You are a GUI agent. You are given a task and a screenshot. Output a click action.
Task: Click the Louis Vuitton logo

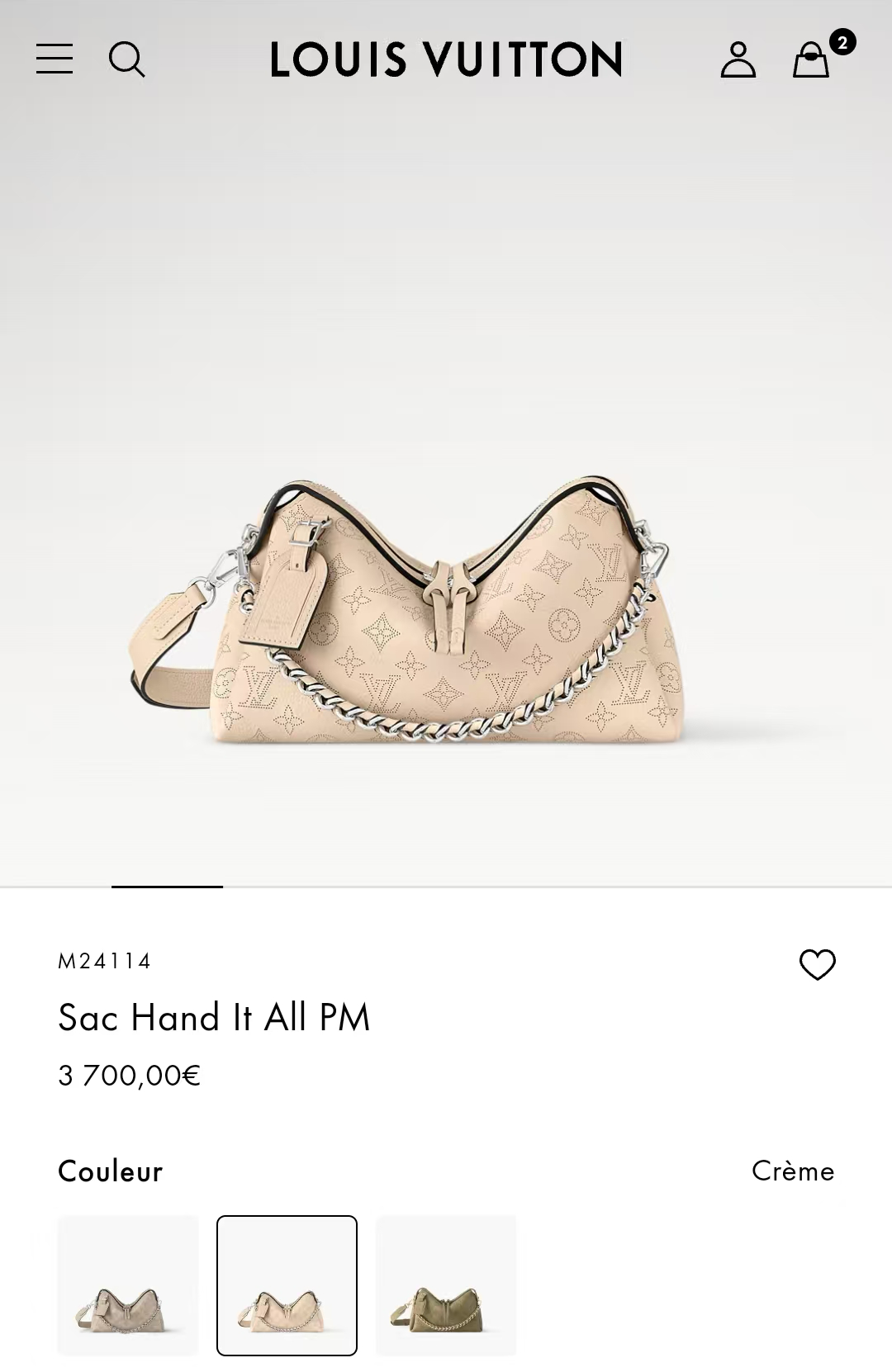(446, 59)
